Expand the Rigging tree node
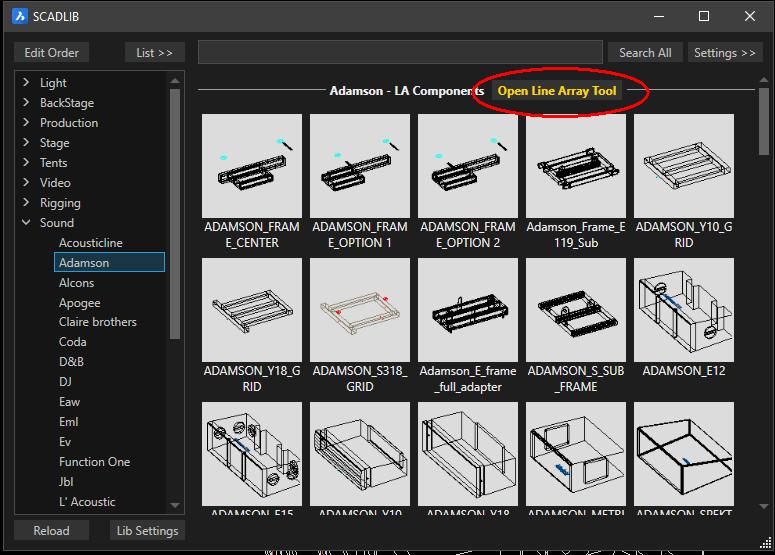The image size is (775, 555). point(26,203)
